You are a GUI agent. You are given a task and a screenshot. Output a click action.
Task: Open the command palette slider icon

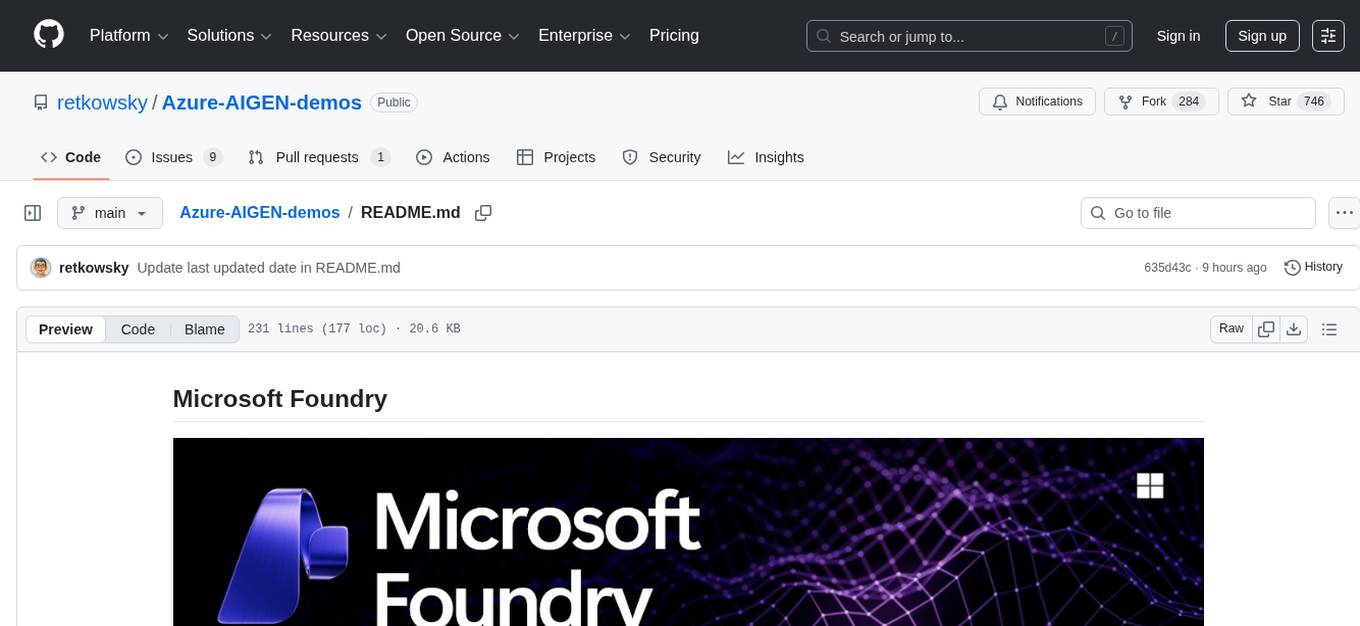[x=1328, y=35]
